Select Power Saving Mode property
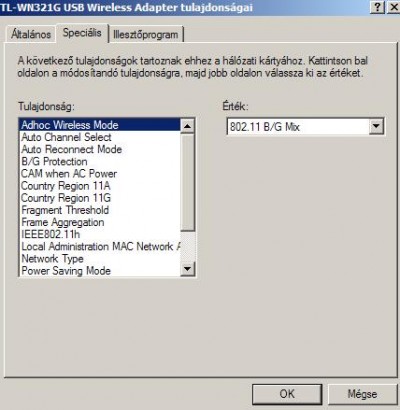 100,271
